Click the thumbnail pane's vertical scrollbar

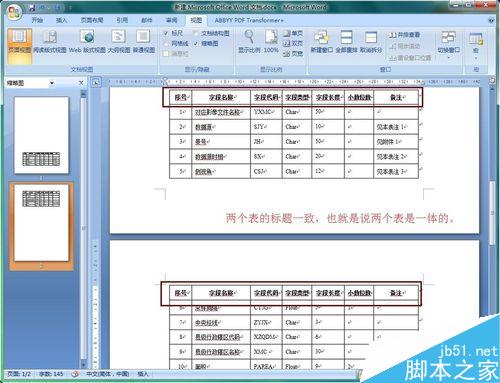[83, 228]
